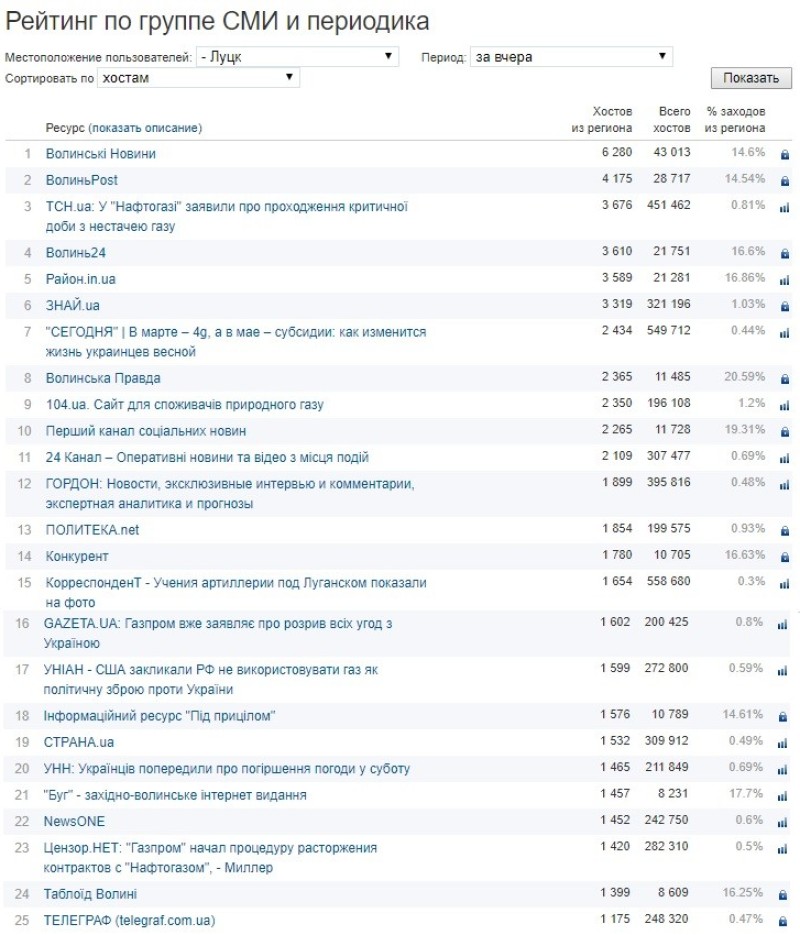Click the lock icon next to Конкурент

pyautogui.click(x=784, y=557)
